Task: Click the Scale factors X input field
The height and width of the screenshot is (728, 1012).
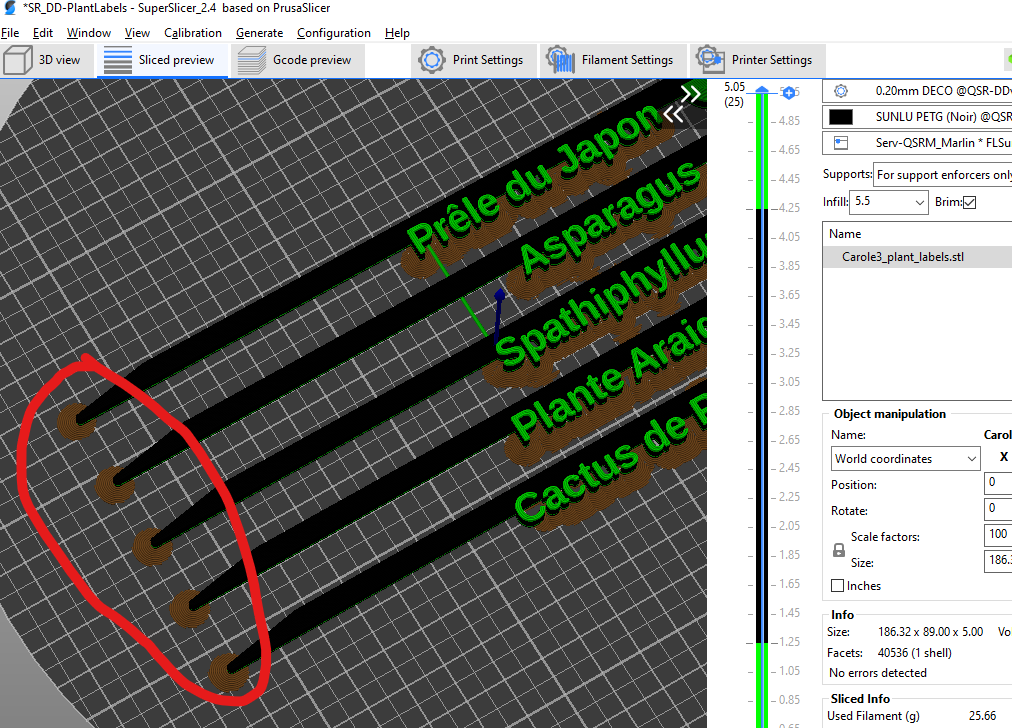Action: pos(998,534)
